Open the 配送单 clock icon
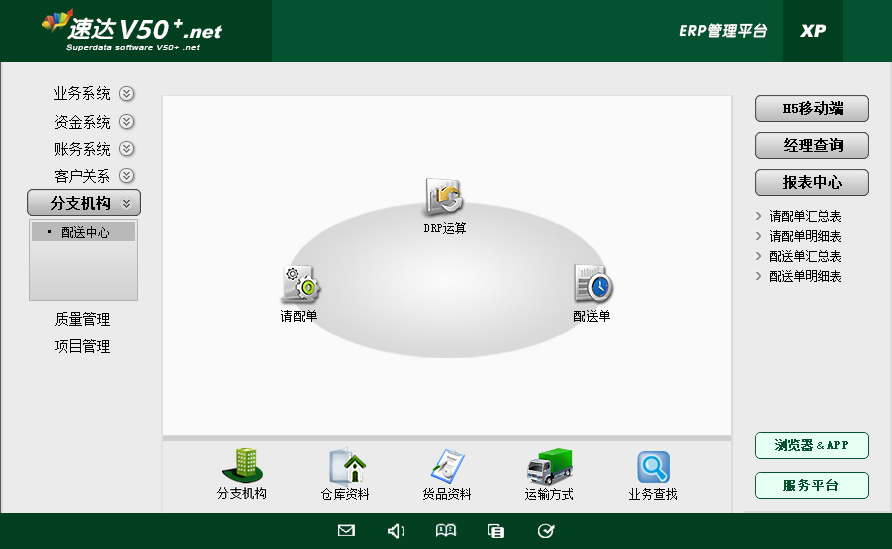Viewport: 892px width, 549px height. 593,283
